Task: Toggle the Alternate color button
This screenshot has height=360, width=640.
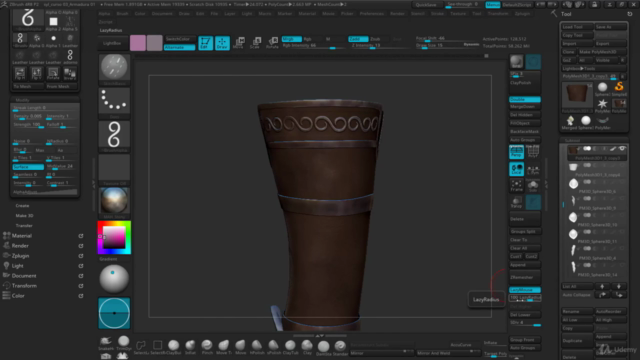Action: point(179,47)
